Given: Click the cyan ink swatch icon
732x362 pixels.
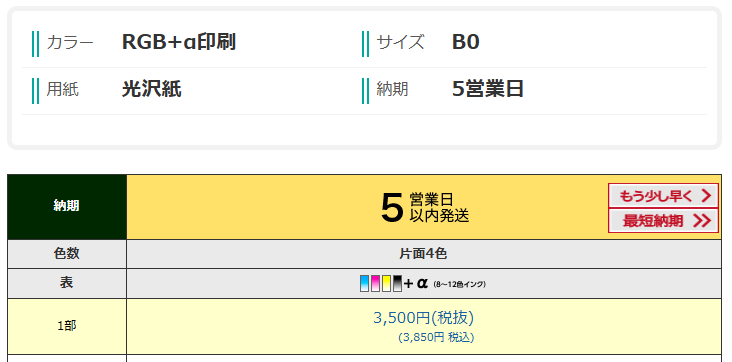Looking at the screenshot, I should coord(365,284).
